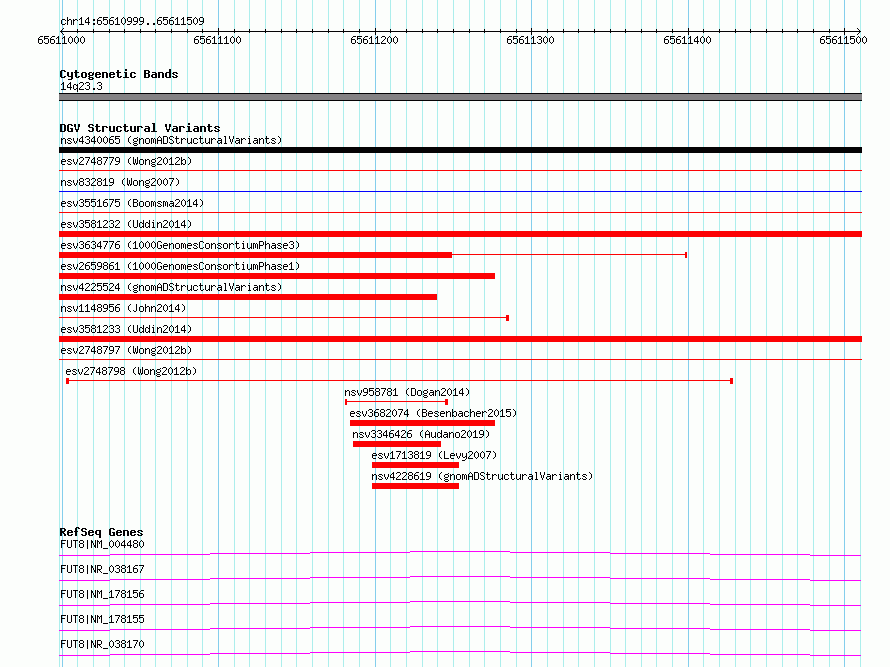Click the chr14:65610999..65611509 location text
This screenshot has width=890, height=667.
point(132,21)
